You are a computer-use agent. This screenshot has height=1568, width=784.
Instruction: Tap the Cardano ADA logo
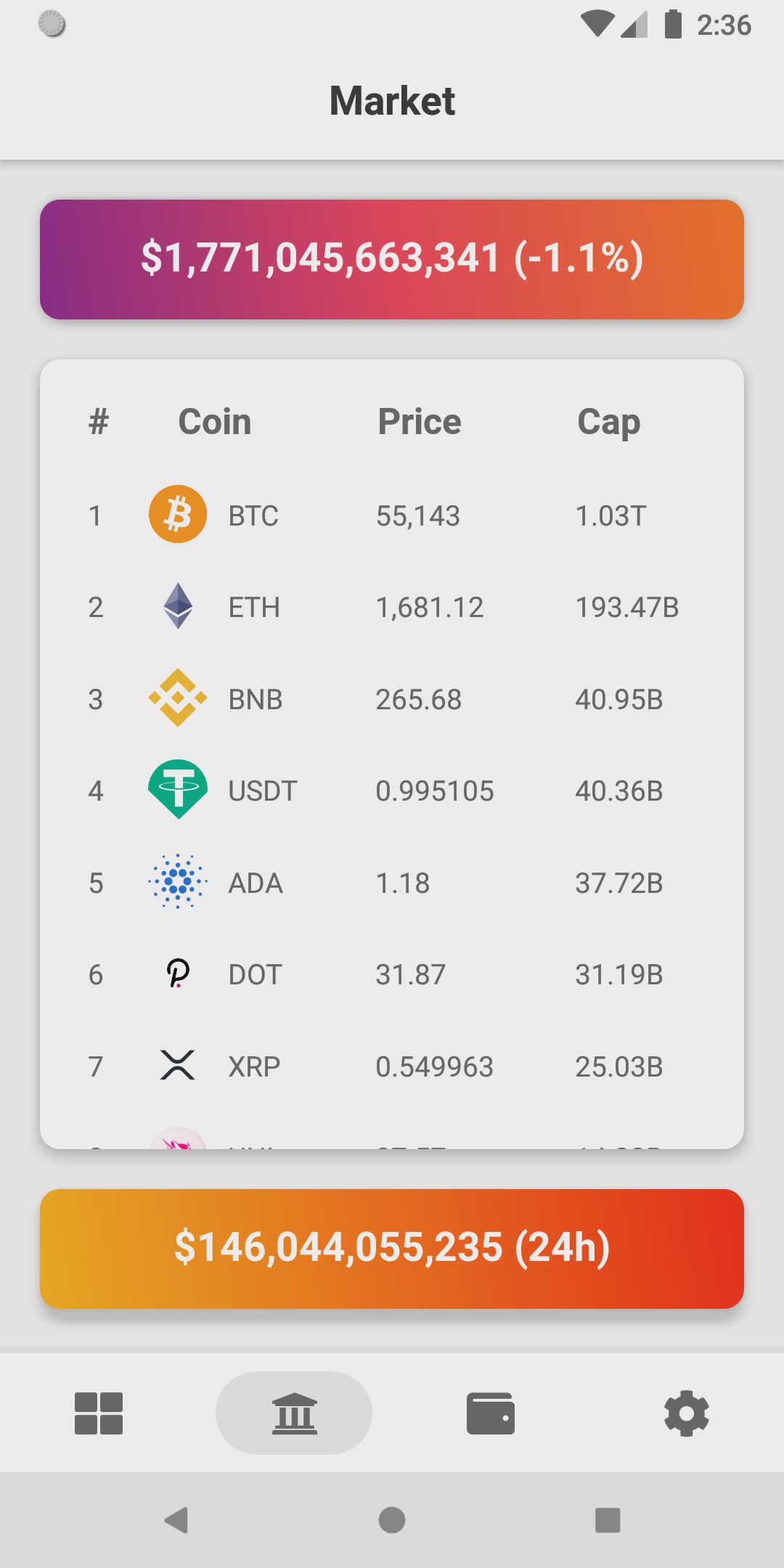(178, 882)
